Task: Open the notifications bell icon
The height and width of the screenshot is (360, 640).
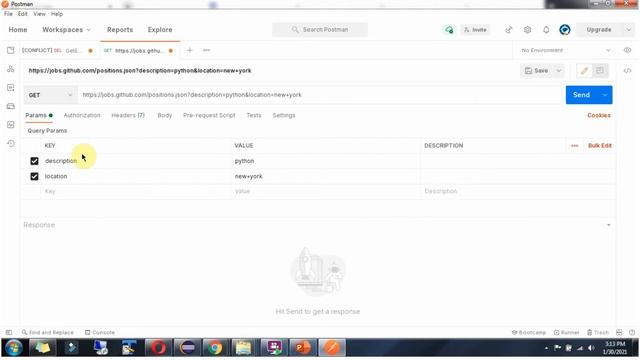Action: click(546, 30)
